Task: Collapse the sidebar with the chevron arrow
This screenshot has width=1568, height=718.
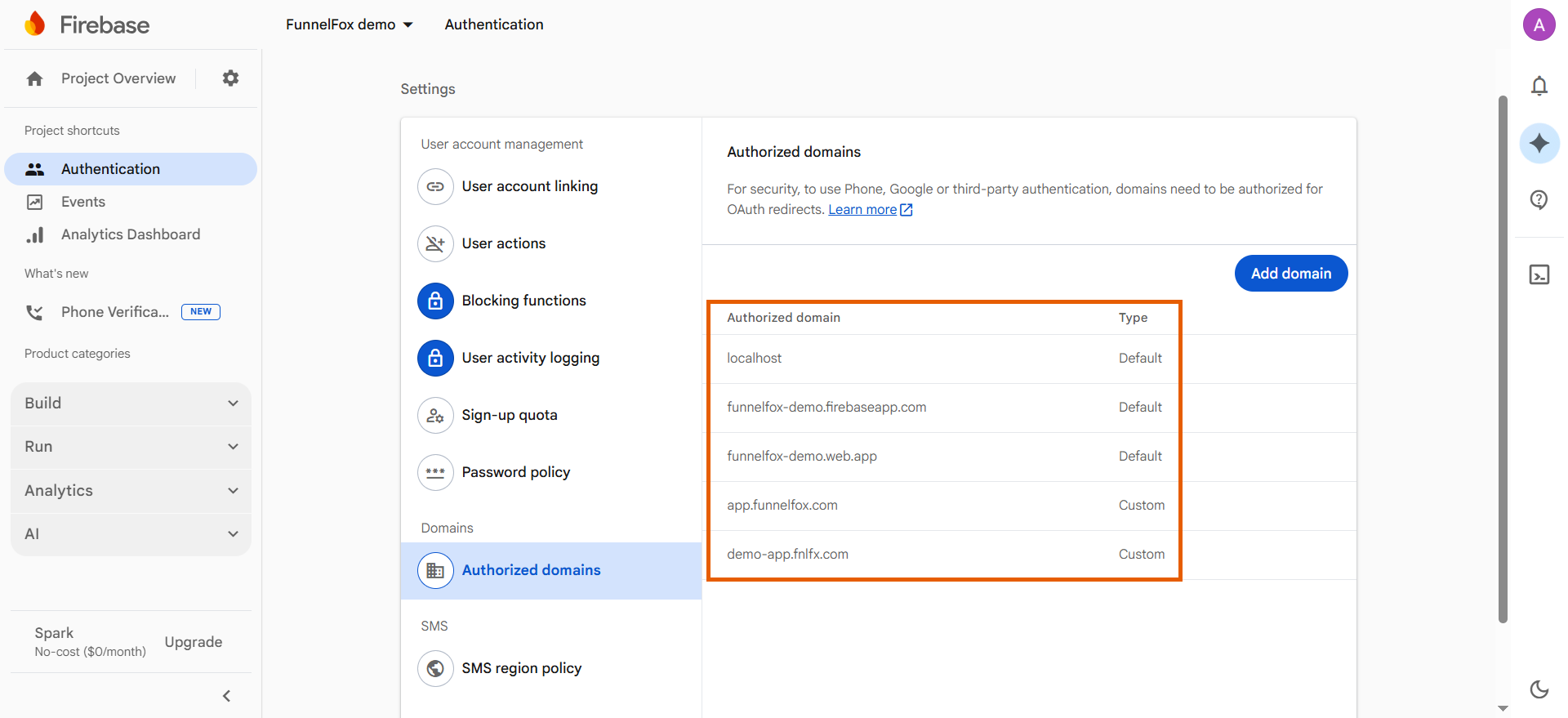Action: (x=227, y=696)
